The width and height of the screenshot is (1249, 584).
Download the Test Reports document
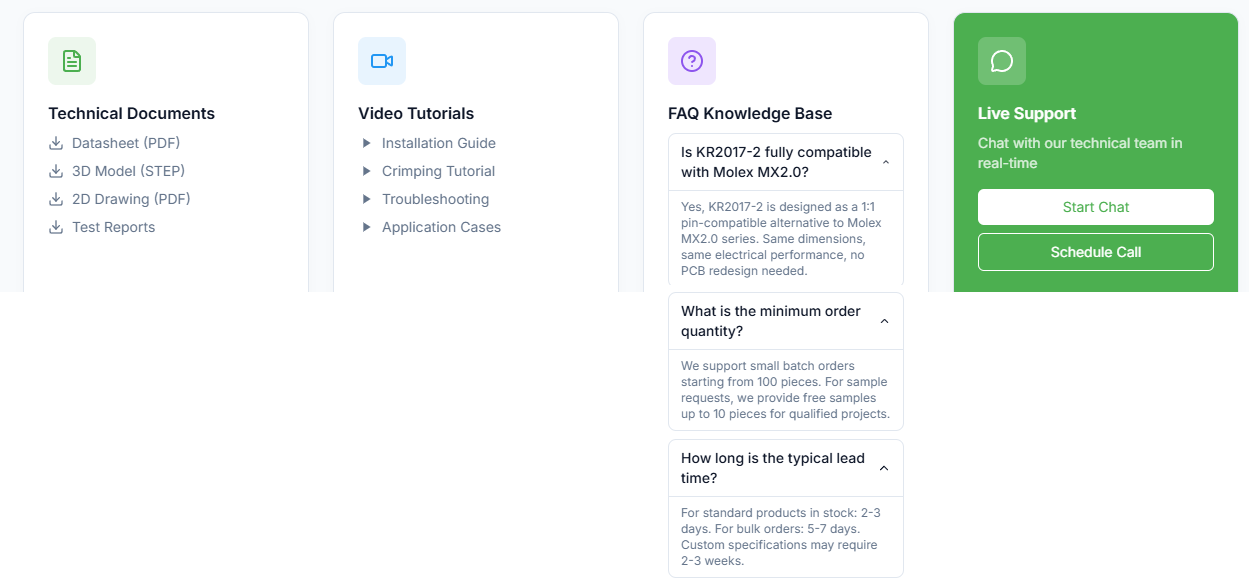tap(113, 227)
